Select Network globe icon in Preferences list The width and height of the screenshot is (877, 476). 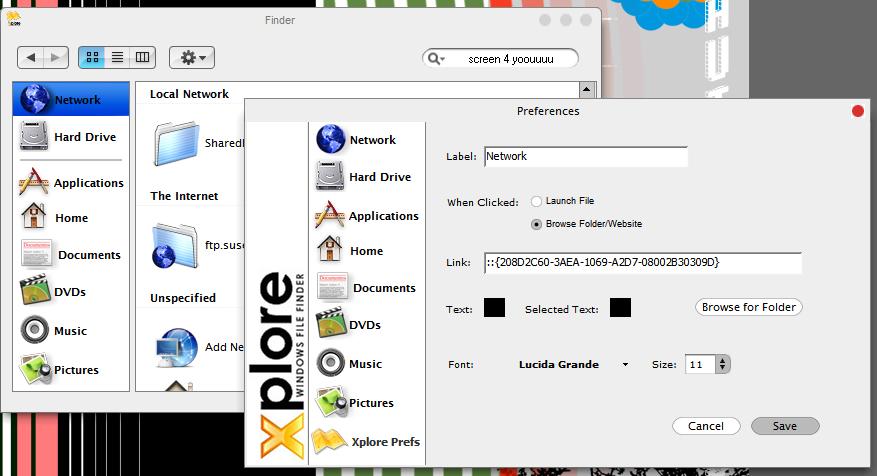pos(330,139)
